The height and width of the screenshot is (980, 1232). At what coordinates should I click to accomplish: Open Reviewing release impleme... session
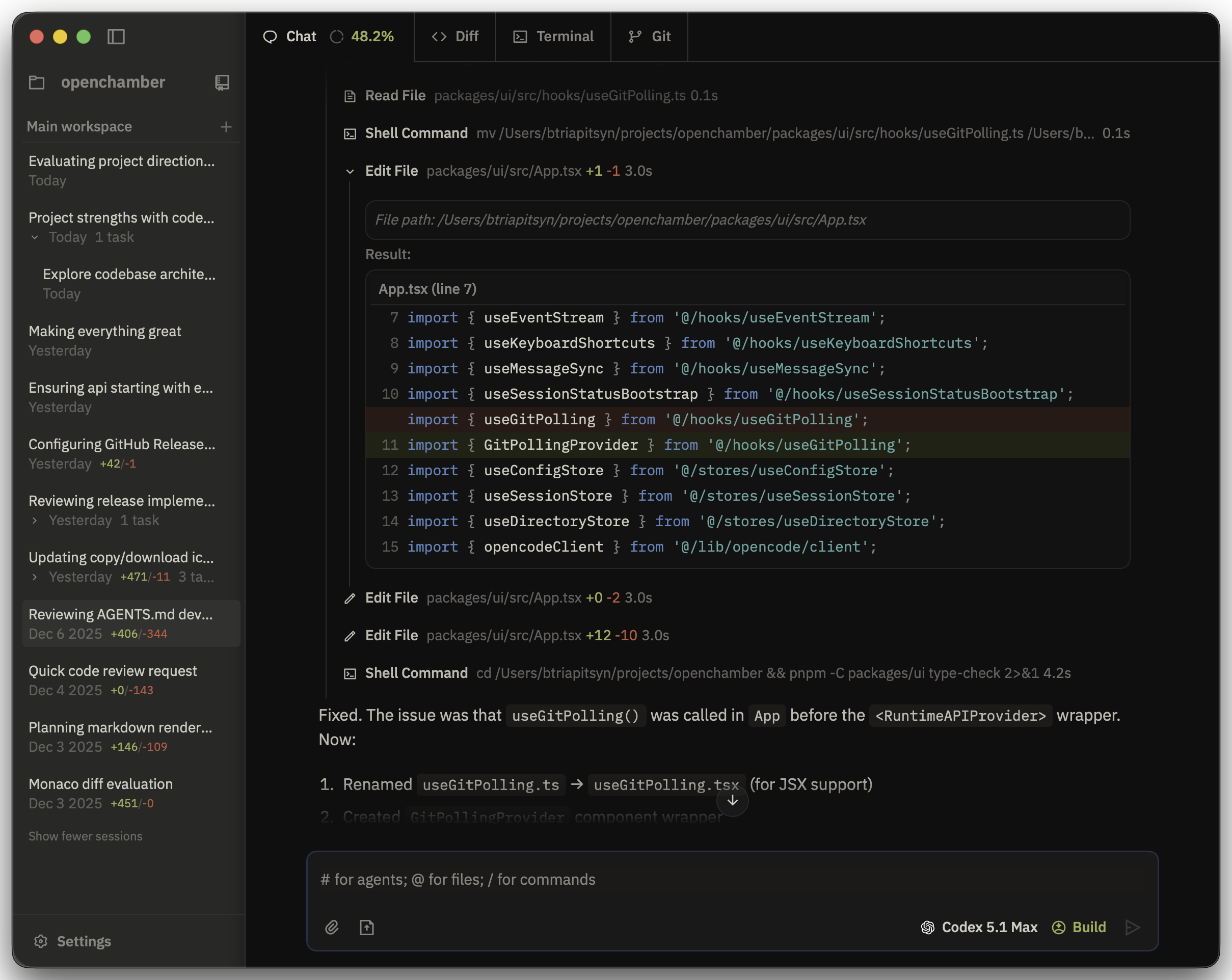tap(131, 510)
